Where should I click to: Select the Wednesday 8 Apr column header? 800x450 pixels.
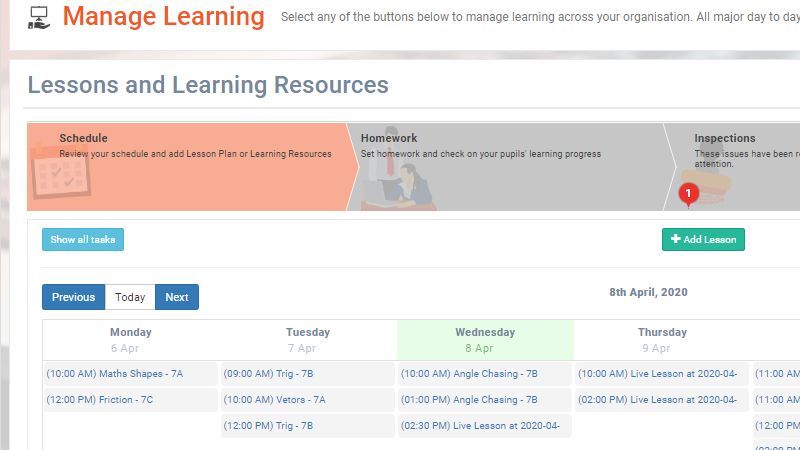click(485, 340)
